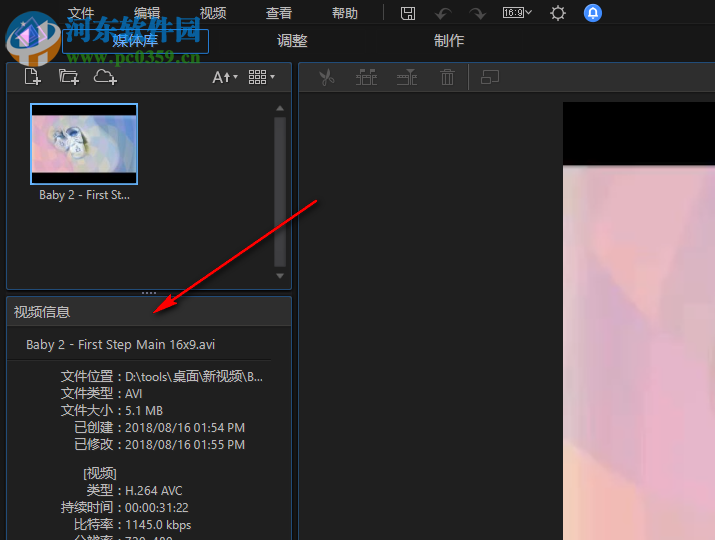Click the multi-trim icon beside split
The height and width of the screenshot is (540, 715).
[x=407, y=77]
